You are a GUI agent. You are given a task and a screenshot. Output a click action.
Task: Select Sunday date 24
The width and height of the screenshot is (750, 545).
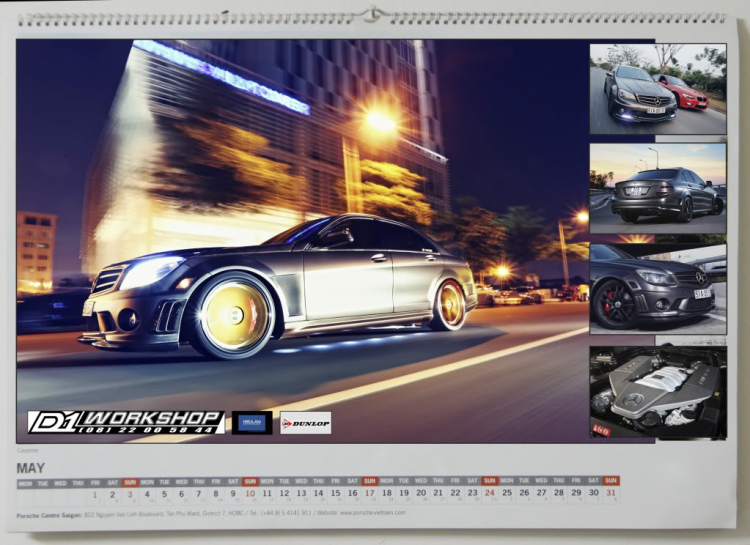tap(490, 492)
